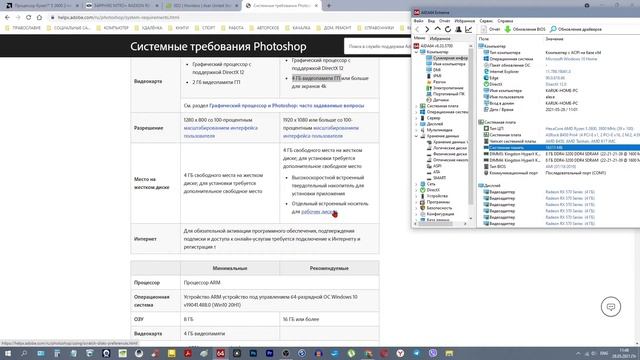This screenshot has width=640, height=360.
Task: Open minimum масштабированием интерфейса пользователя link
Action: pyautogui.click(x=221, y=132)
